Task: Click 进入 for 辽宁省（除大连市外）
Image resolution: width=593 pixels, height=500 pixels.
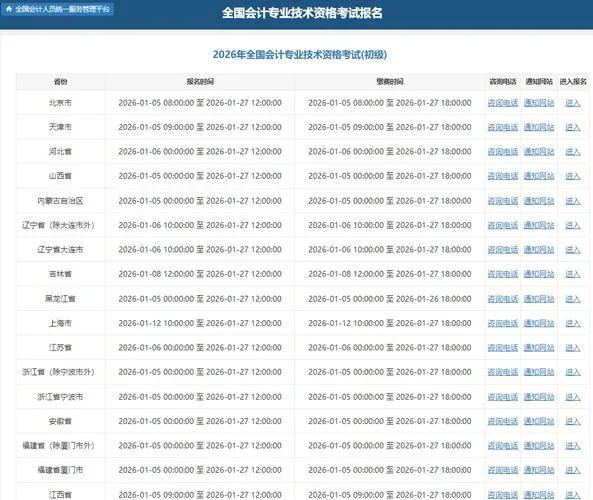Action: tap(573, 225)
